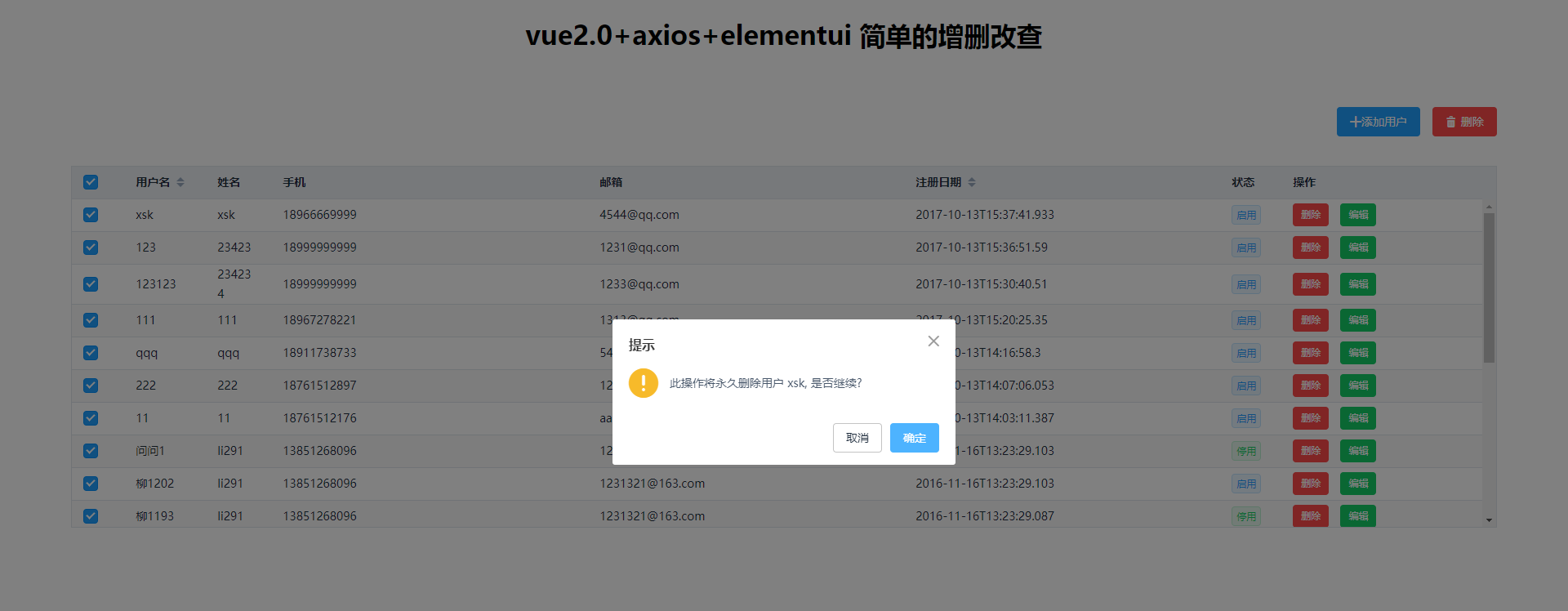Edit row 11 with its 编辑 button
Viewport: 1568px width, 611px height.
(1358, 418)
